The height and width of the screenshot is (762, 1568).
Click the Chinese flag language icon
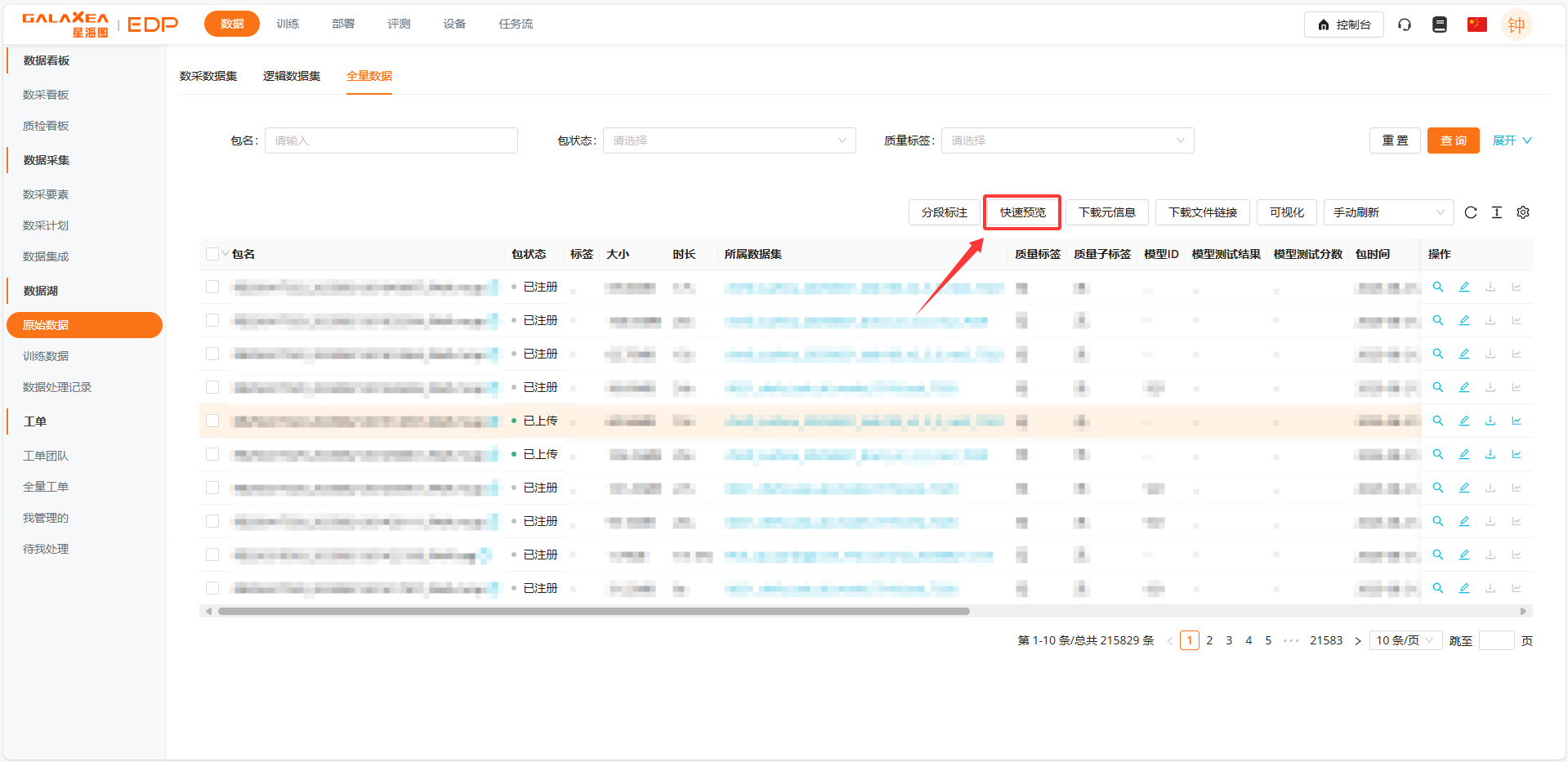click(1476, 25)
